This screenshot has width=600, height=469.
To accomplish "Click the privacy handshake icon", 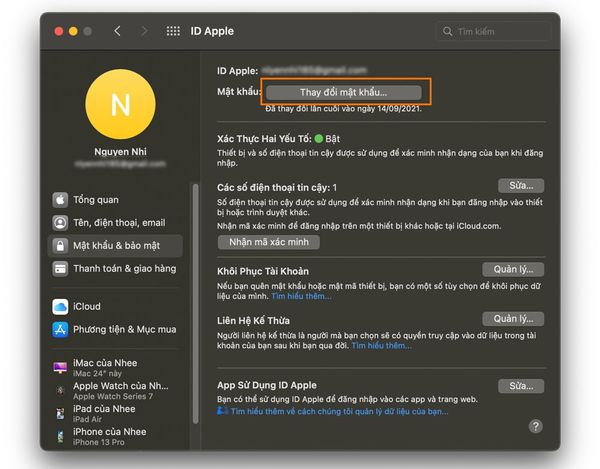I will [222, 411].
